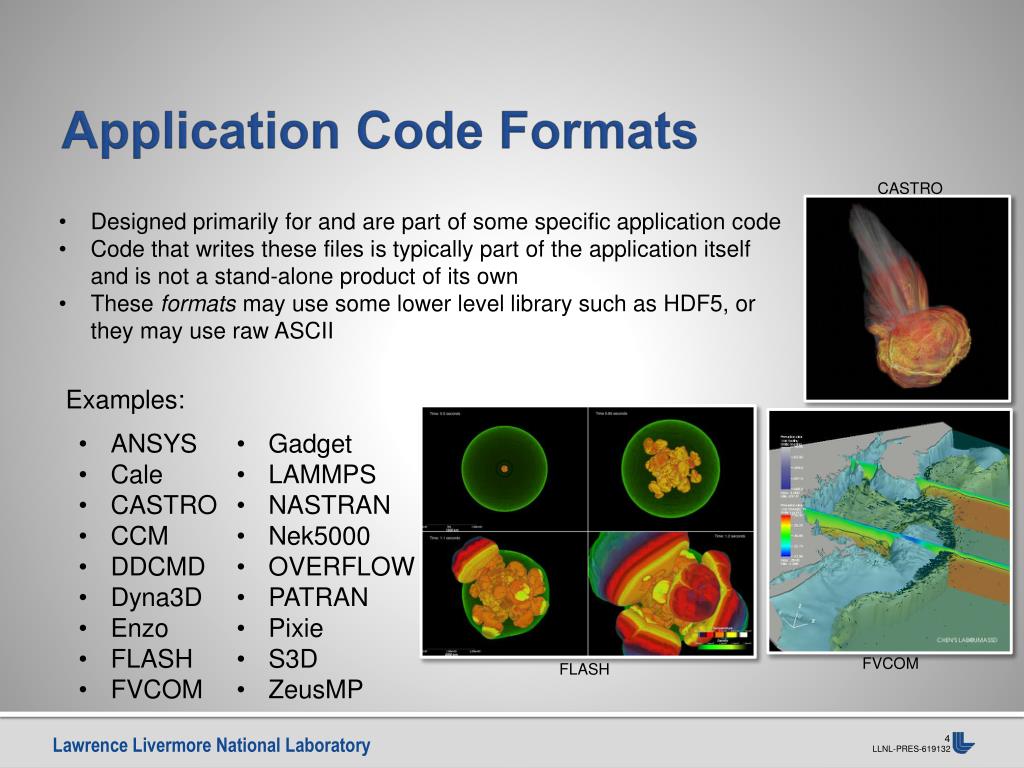Select FVCOM in the examples list

tap(157, 690)
